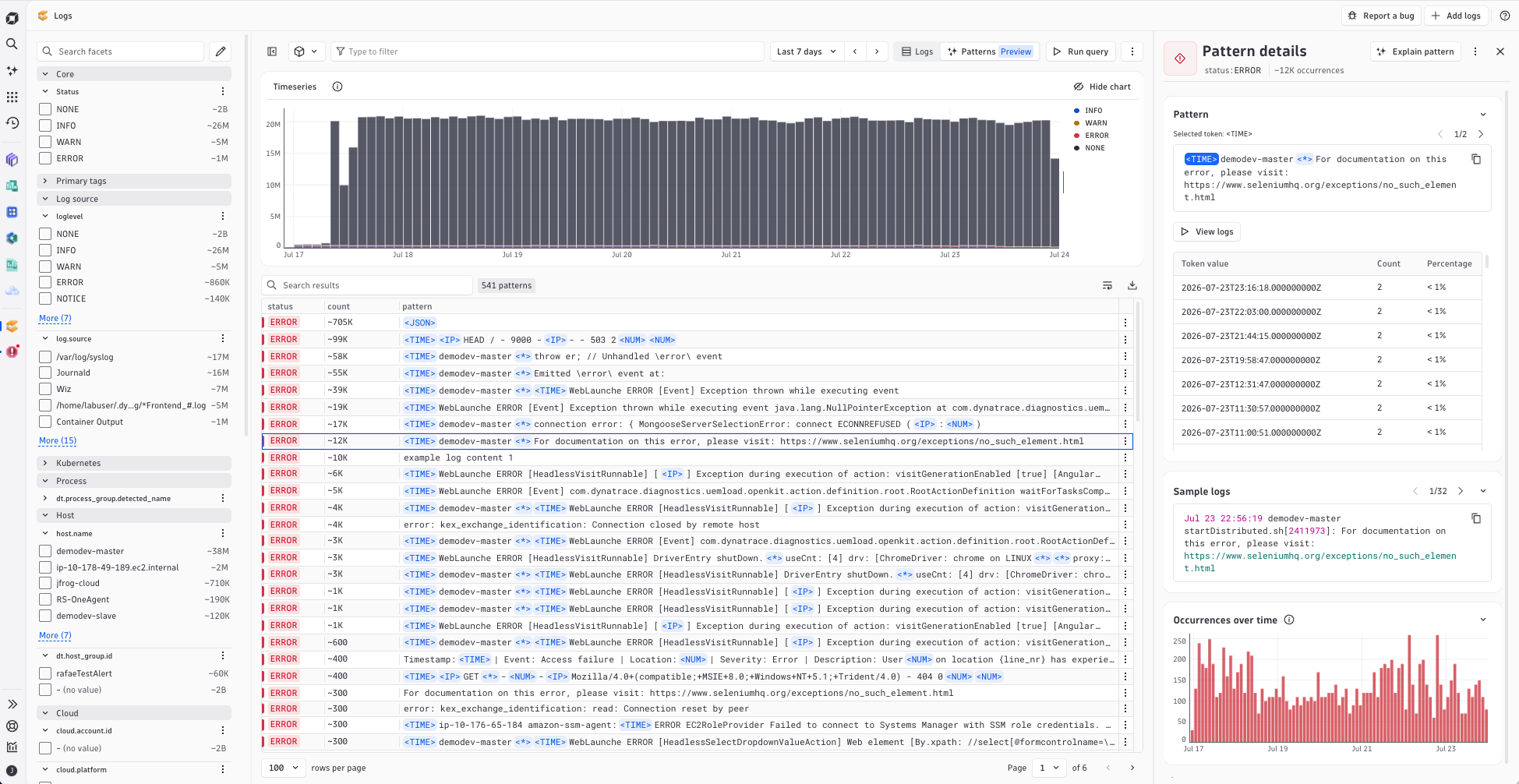Check the demodev-master host checkbox
The height and width of the screenshot is (784, 1519).
coord(45,551)
